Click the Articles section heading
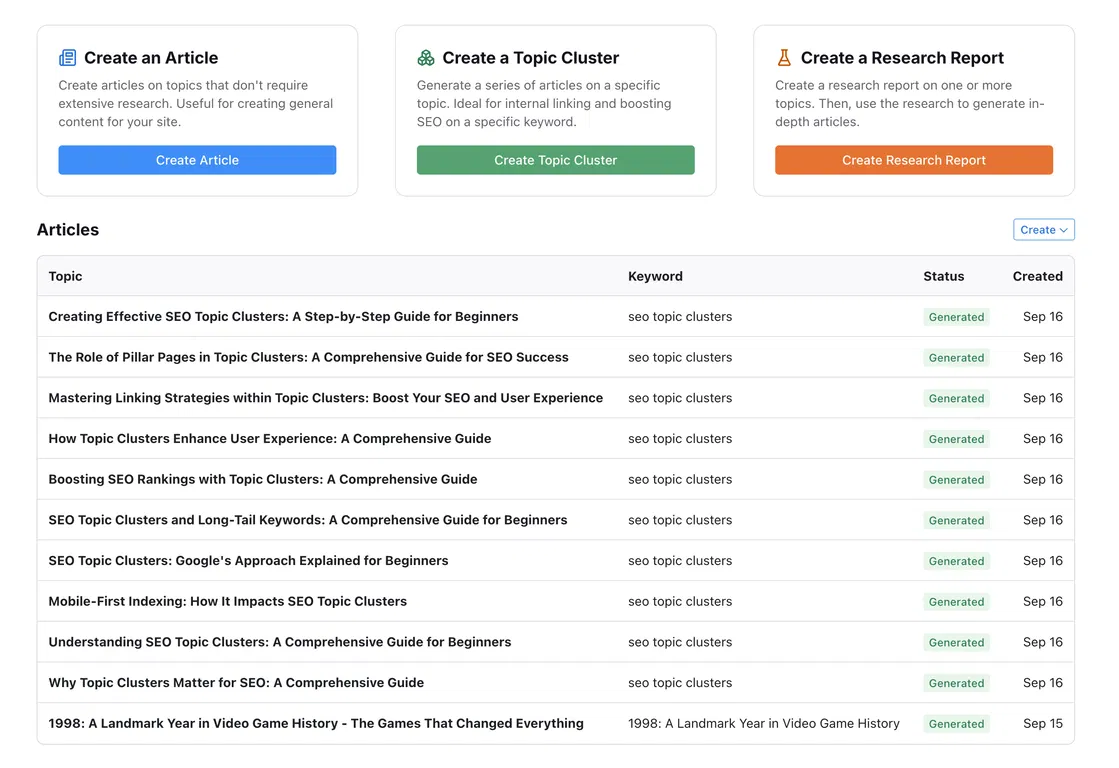The image size is (1119, 768). pos(68,229)
